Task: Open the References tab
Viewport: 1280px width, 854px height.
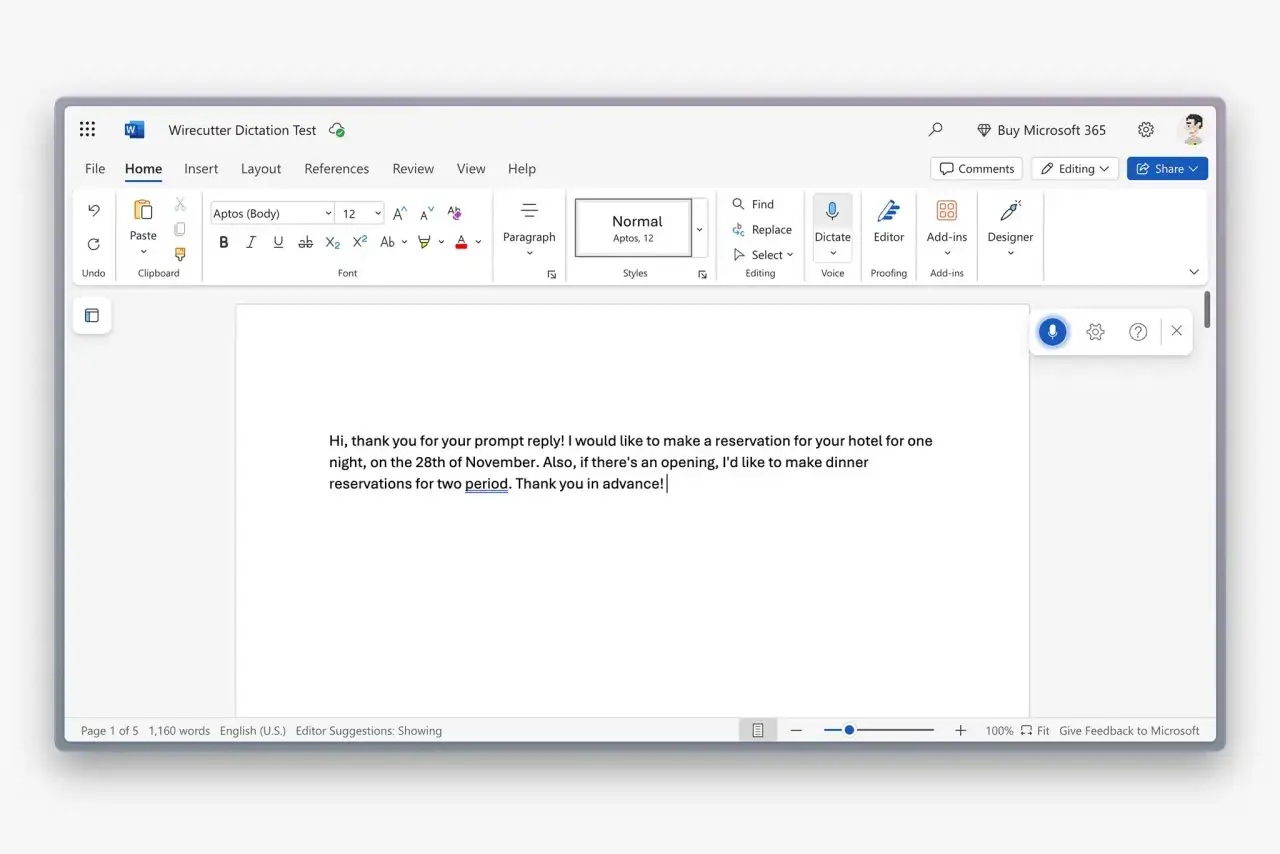Action: pos(336,169)
